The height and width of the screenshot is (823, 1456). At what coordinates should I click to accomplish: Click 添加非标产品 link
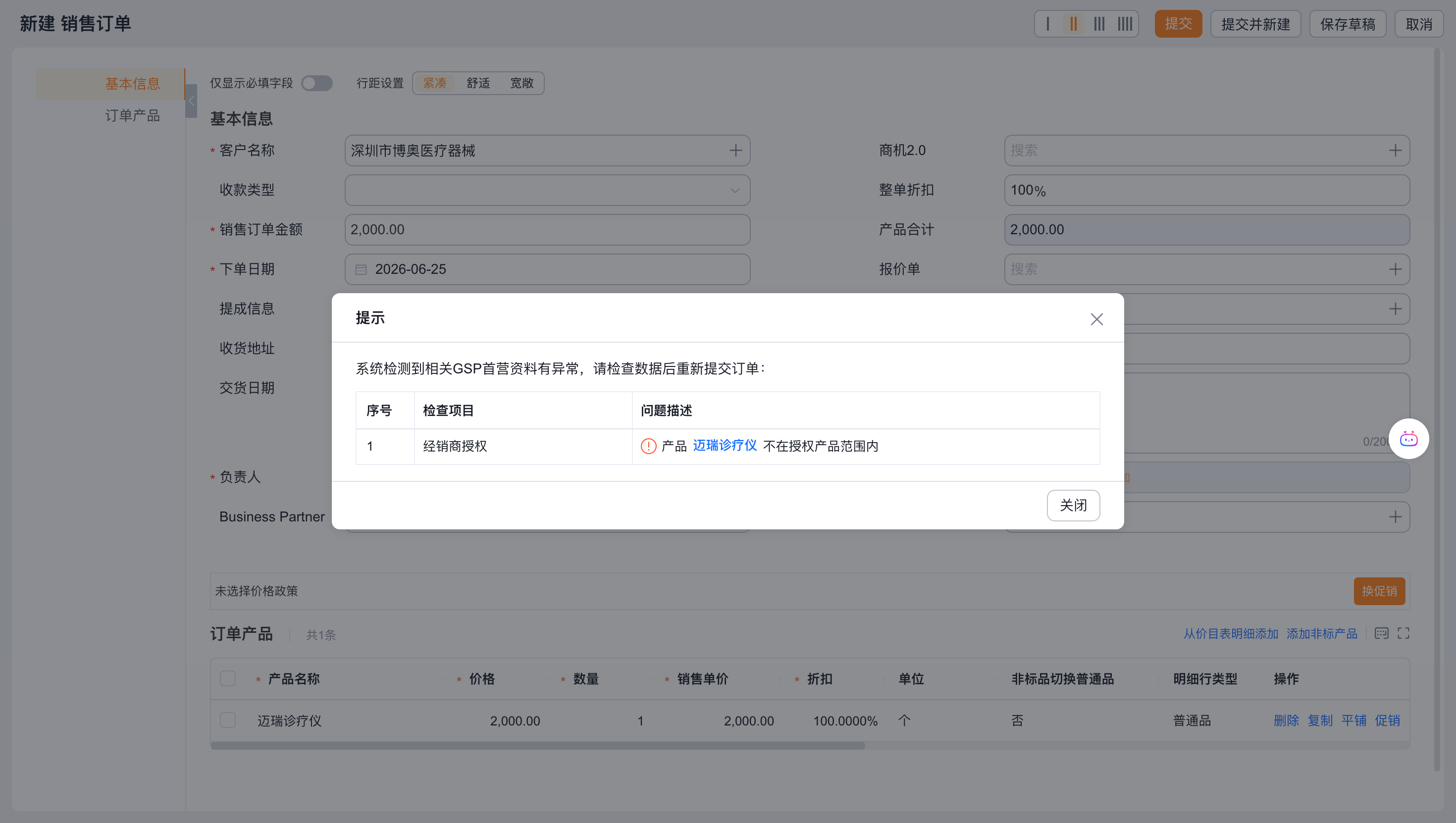tap(1321, 634)
